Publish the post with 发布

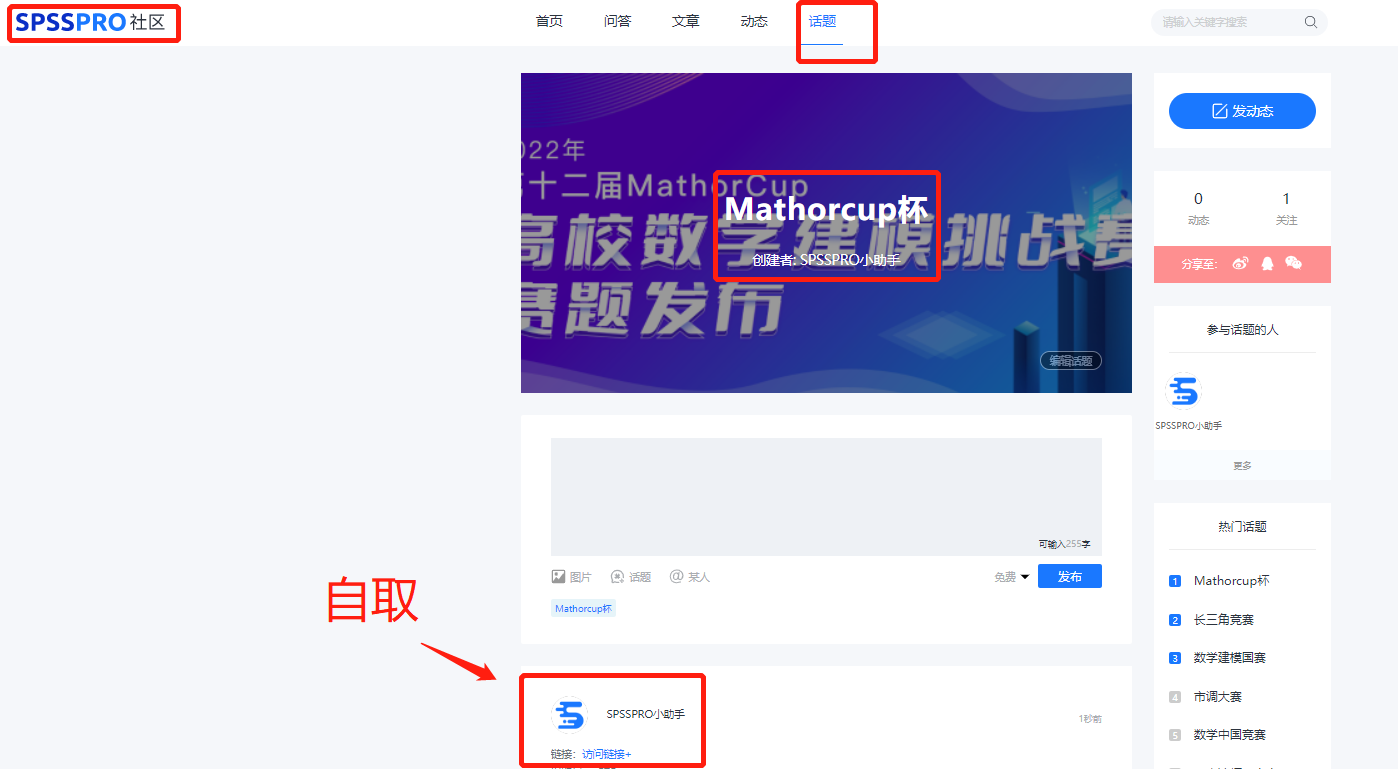(1069, 575)
